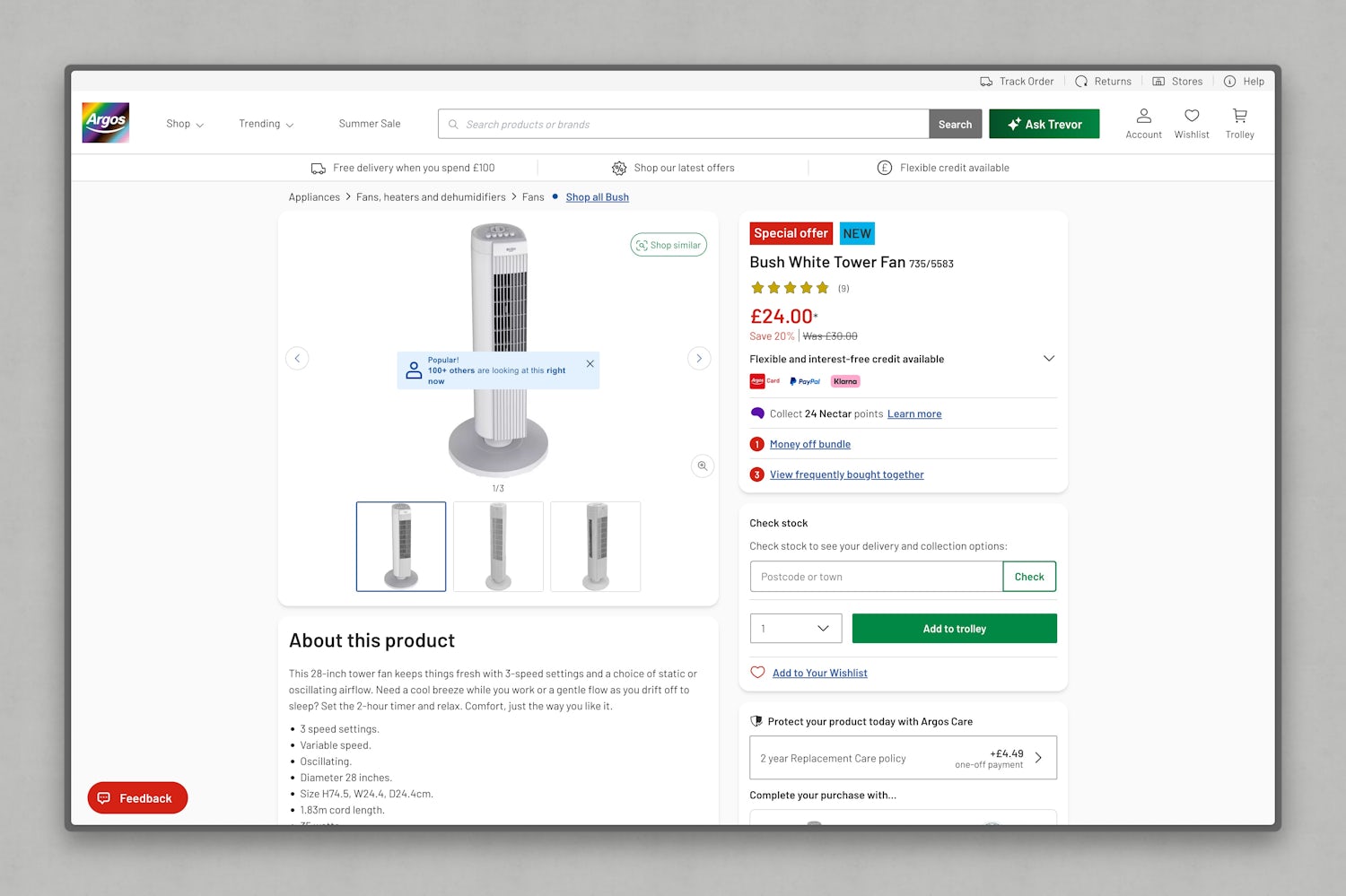Open the quantity dropdown
Image resolution: width=1346 pixels, height=896 pixels.
tap(796, 629)
